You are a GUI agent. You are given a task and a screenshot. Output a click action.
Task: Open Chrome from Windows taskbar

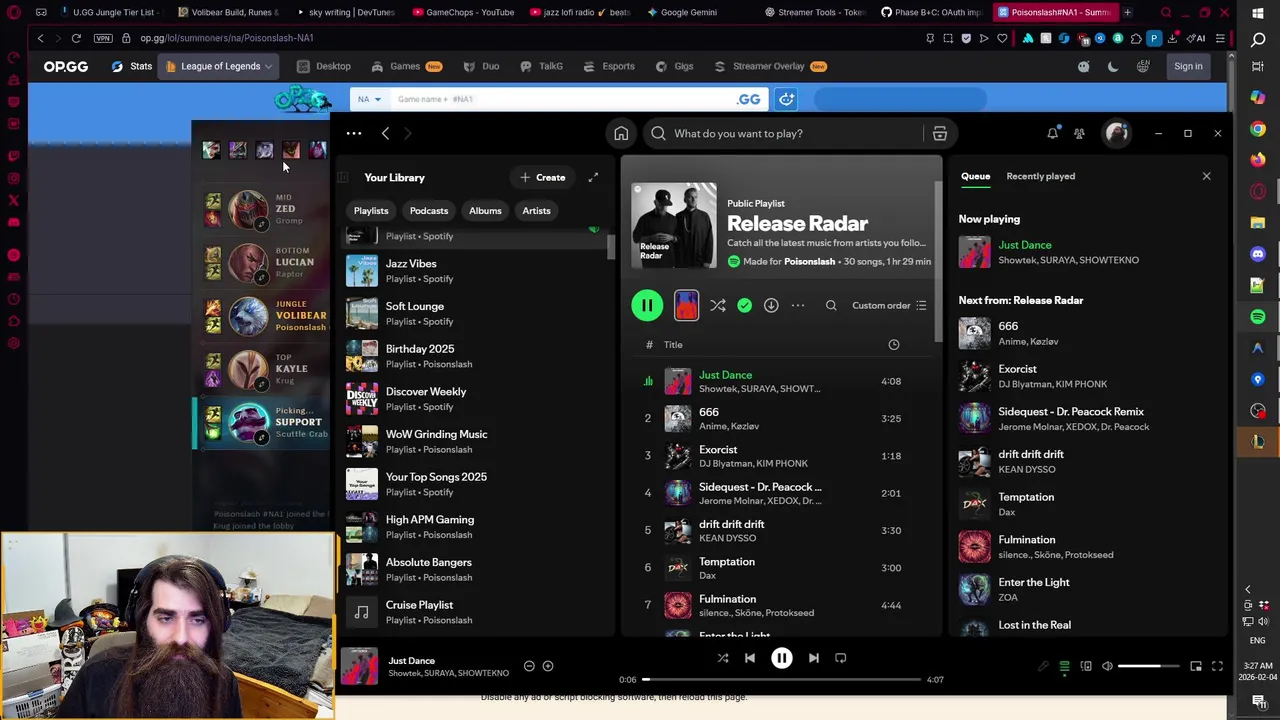coord(1258,129)
